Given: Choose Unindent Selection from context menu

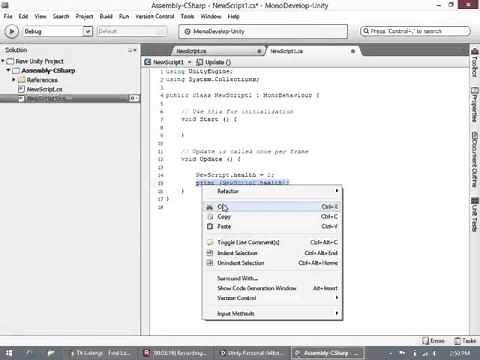Looking at the screenshot, I should (272, 263).
